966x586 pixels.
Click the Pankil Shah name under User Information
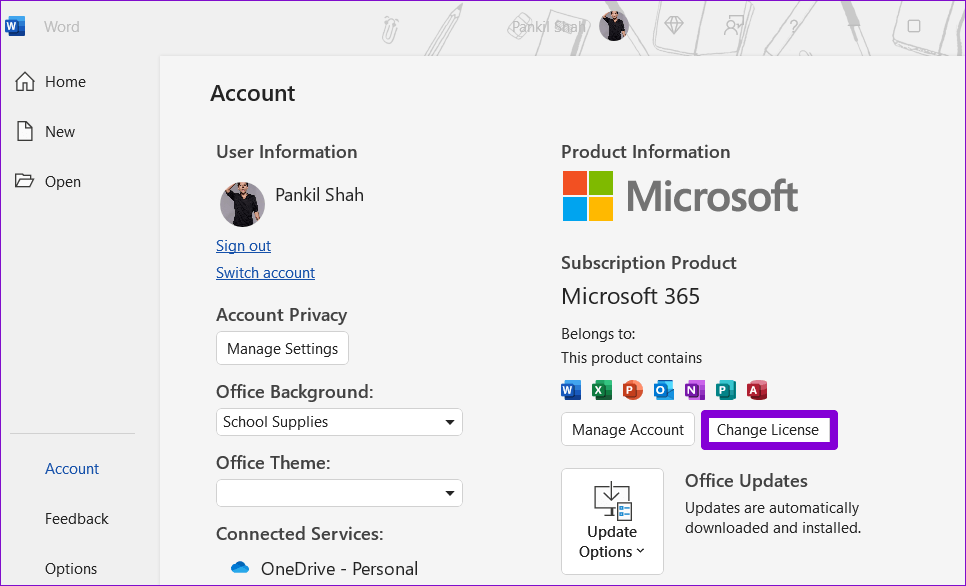click(x=319, y=195)
